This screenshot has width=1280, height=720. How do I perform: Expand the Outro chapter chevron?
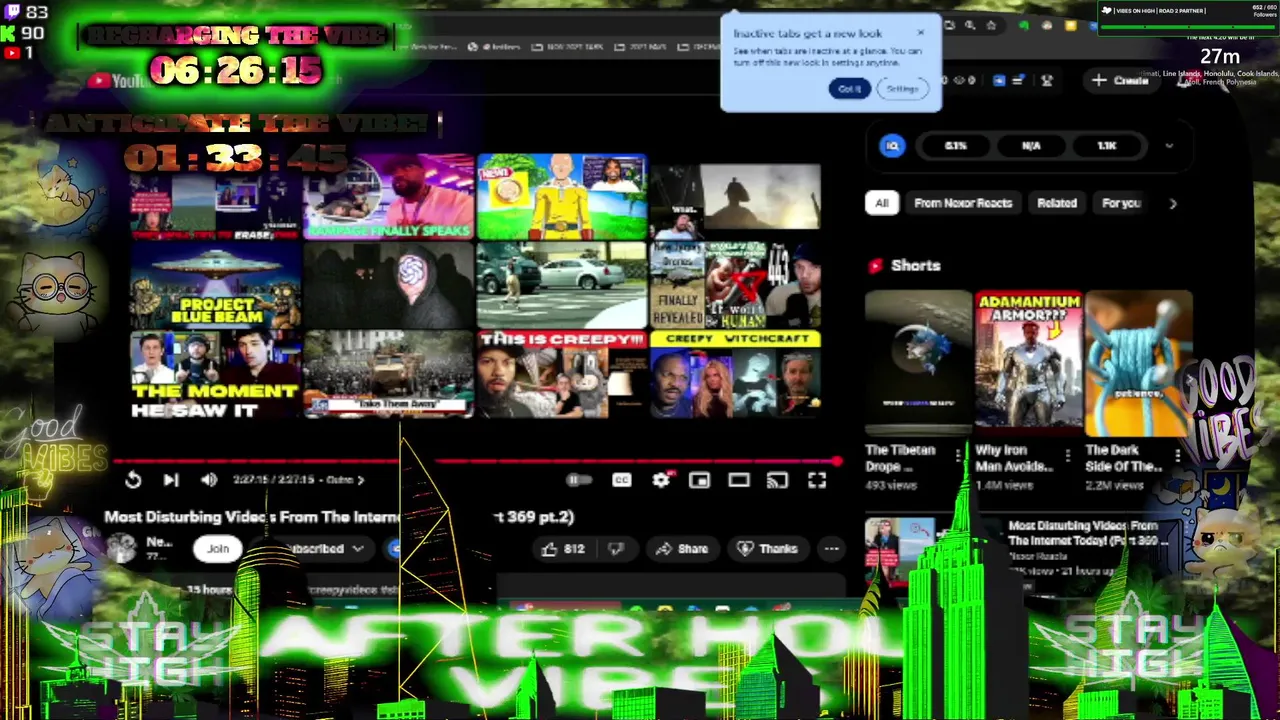tap(361, 480)
